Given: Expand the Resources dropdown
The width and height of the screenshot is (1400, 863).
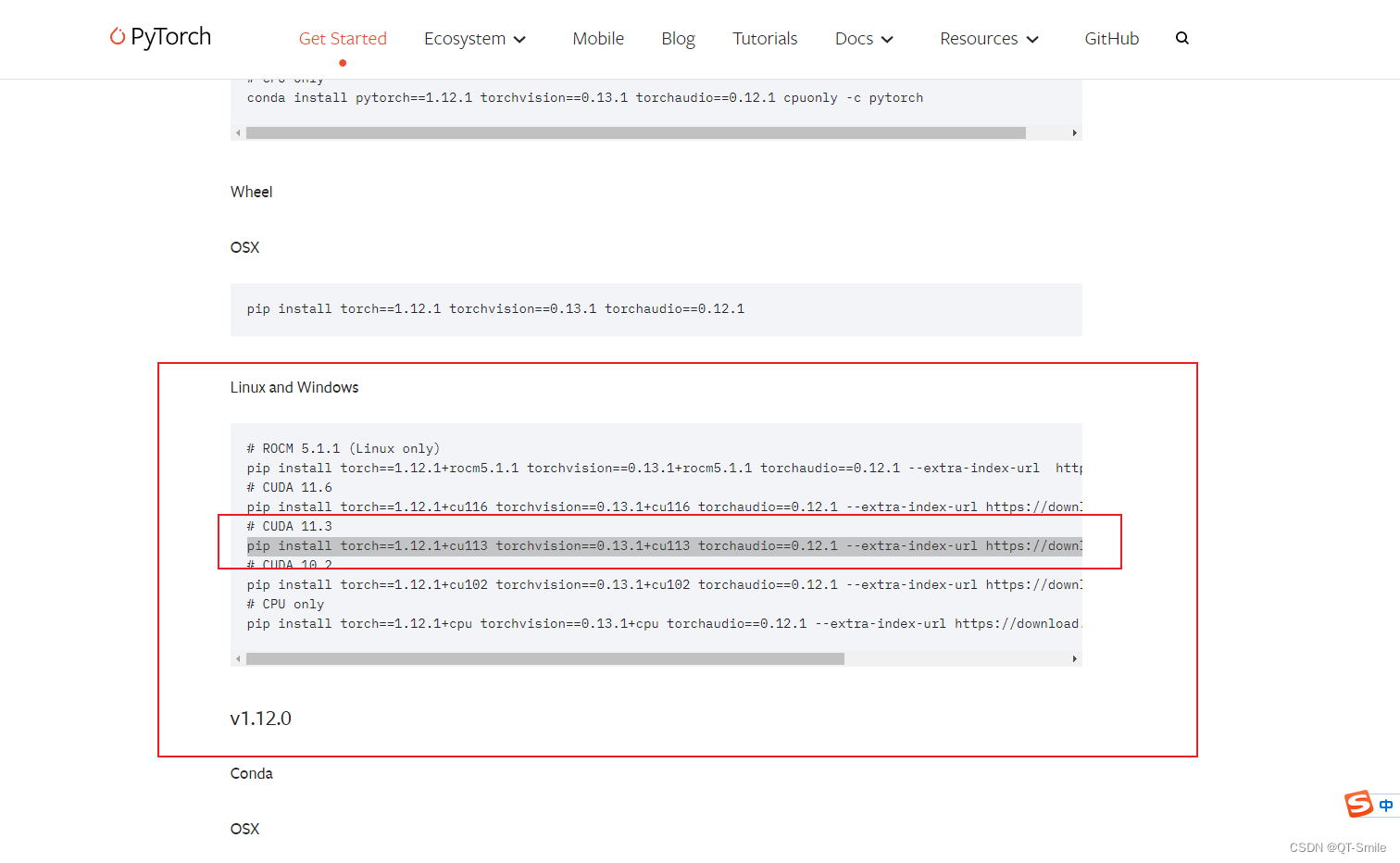Looking at the screenshot, I should 988,38.
